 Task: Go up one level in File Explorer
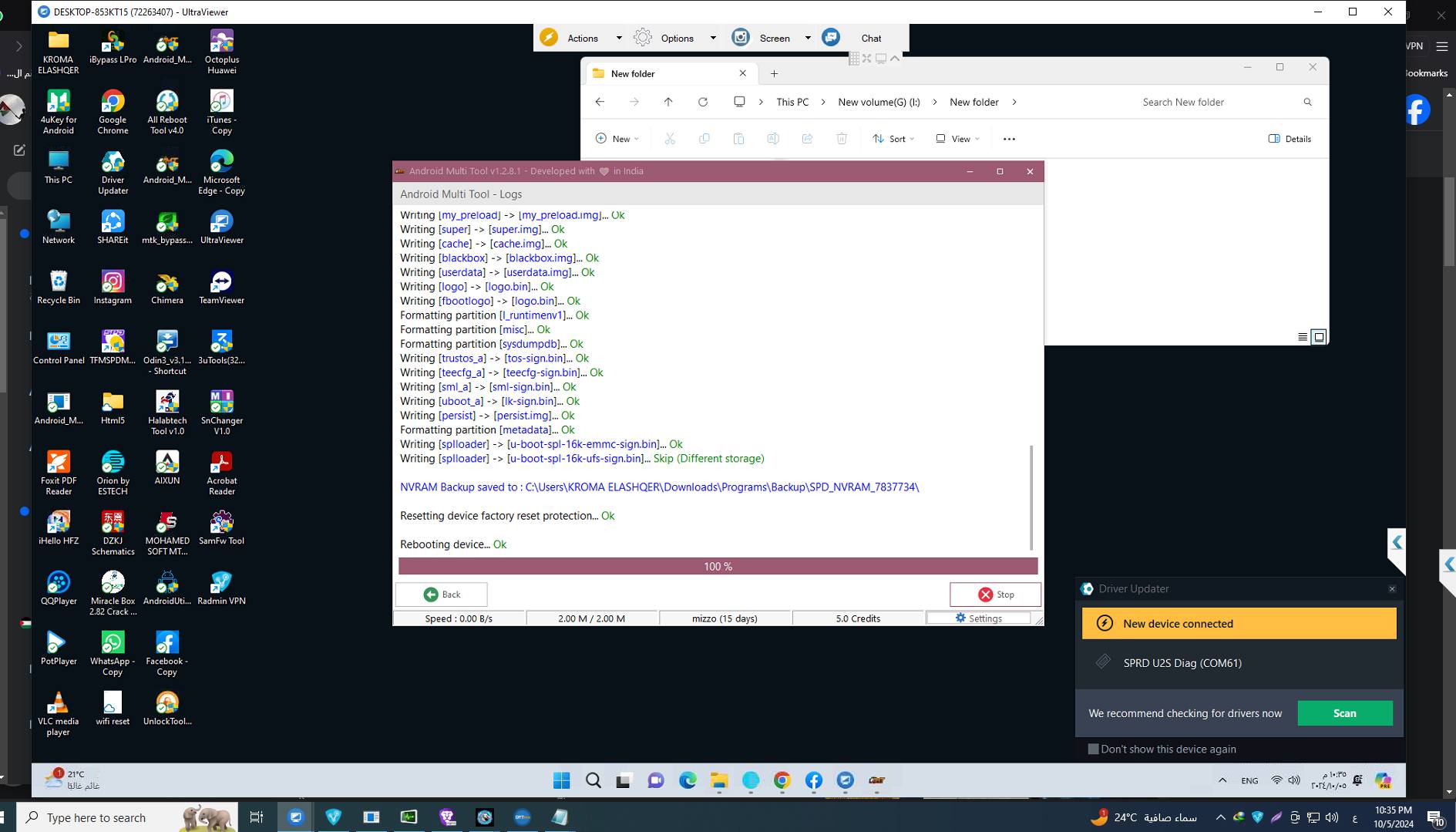coord(668,102)
